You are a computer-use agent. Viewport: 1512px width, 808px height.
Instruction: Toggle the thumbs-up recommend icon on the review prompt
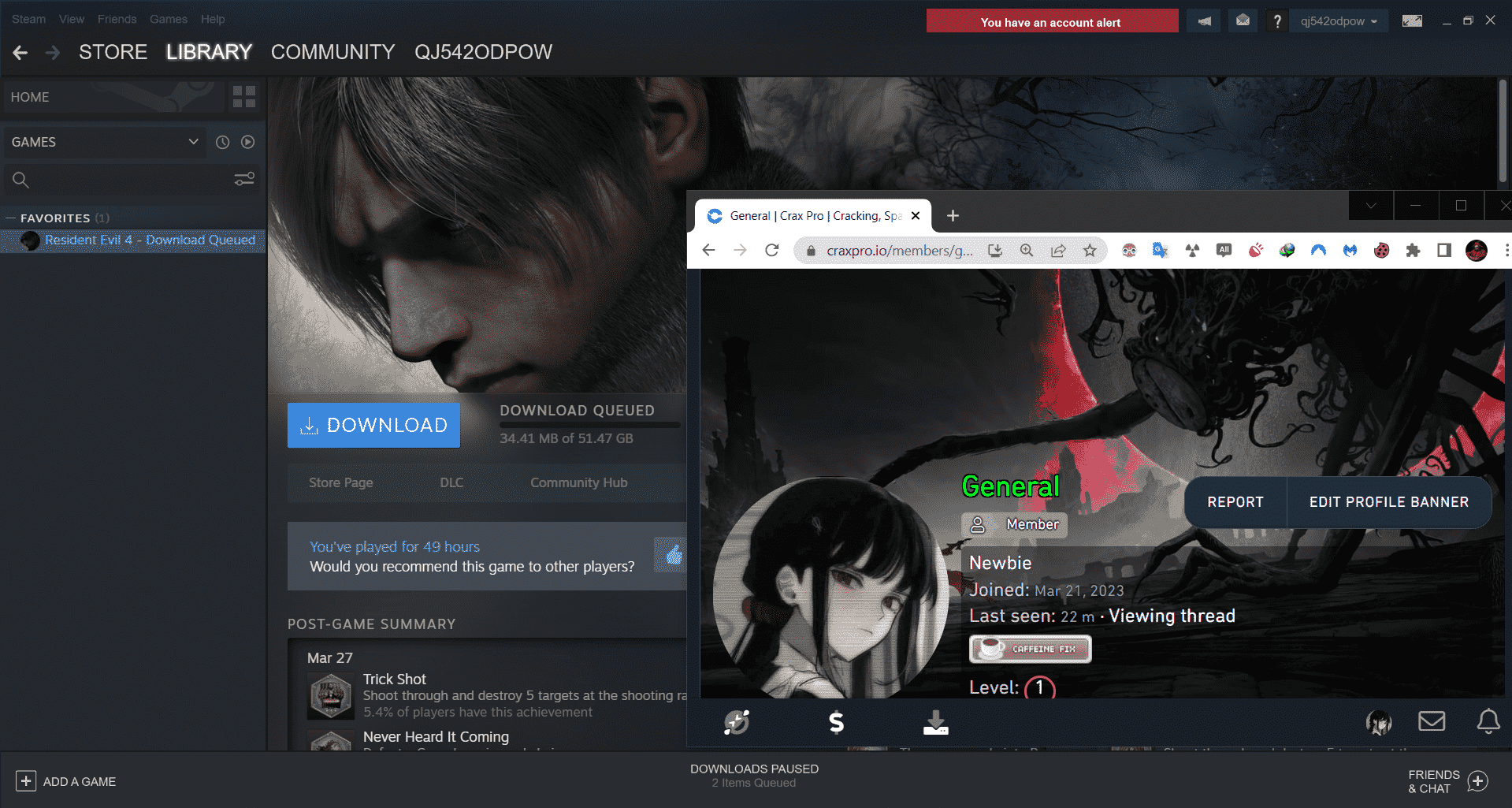pos(671,556)
